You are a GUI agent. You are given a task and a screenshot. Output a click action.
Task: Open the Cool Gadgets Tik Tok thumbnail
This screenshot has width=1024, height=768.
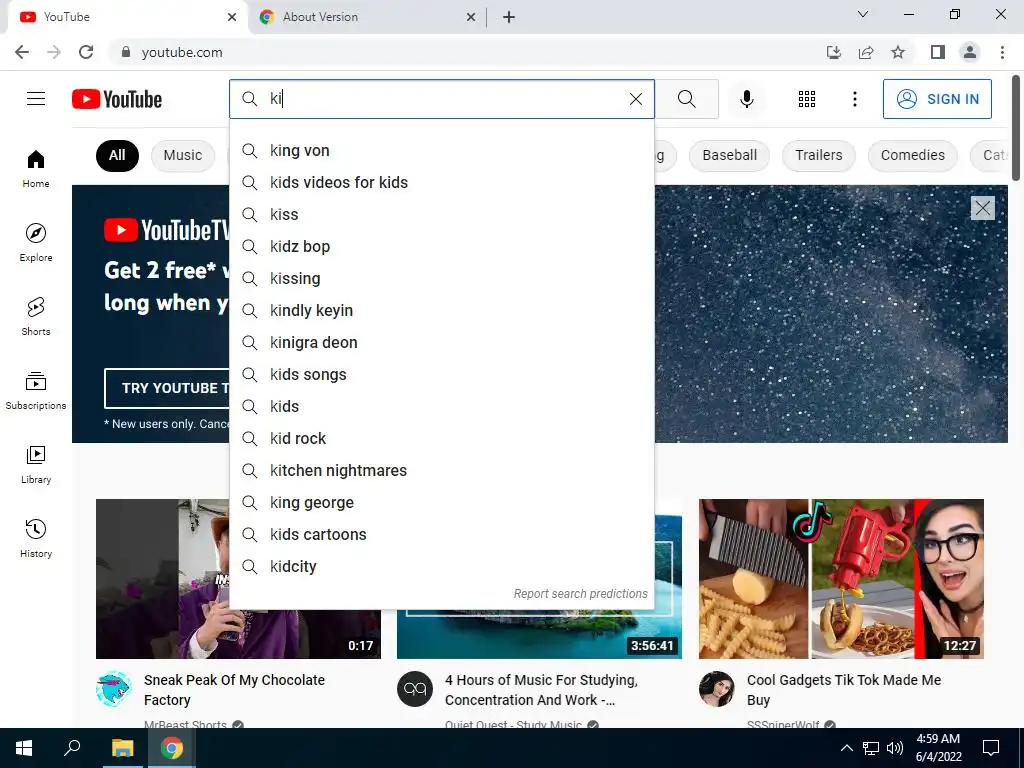(x=841, y=579)
